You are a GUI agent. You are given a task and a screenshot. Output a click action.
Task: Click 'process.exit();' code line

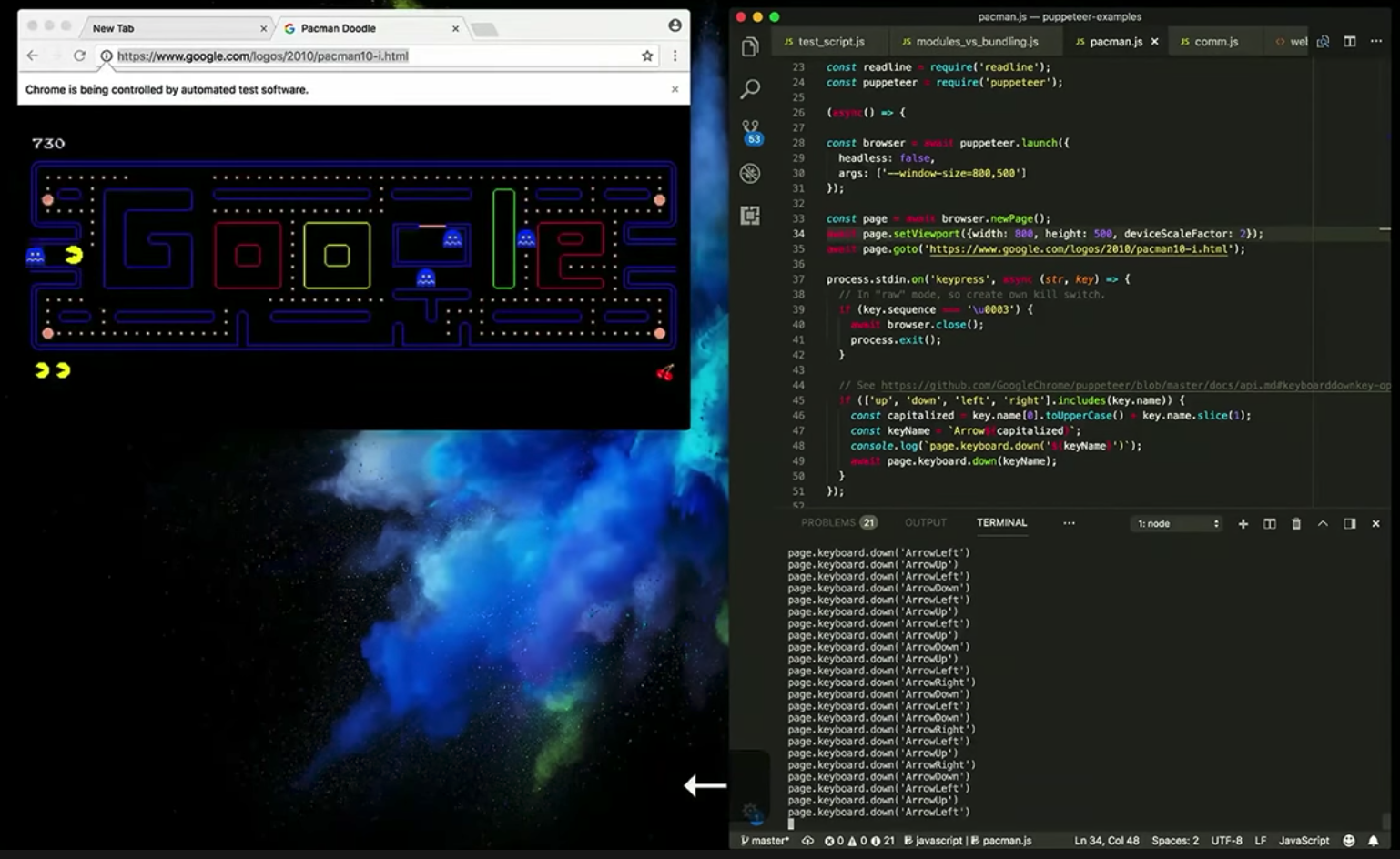click(896, 340)
